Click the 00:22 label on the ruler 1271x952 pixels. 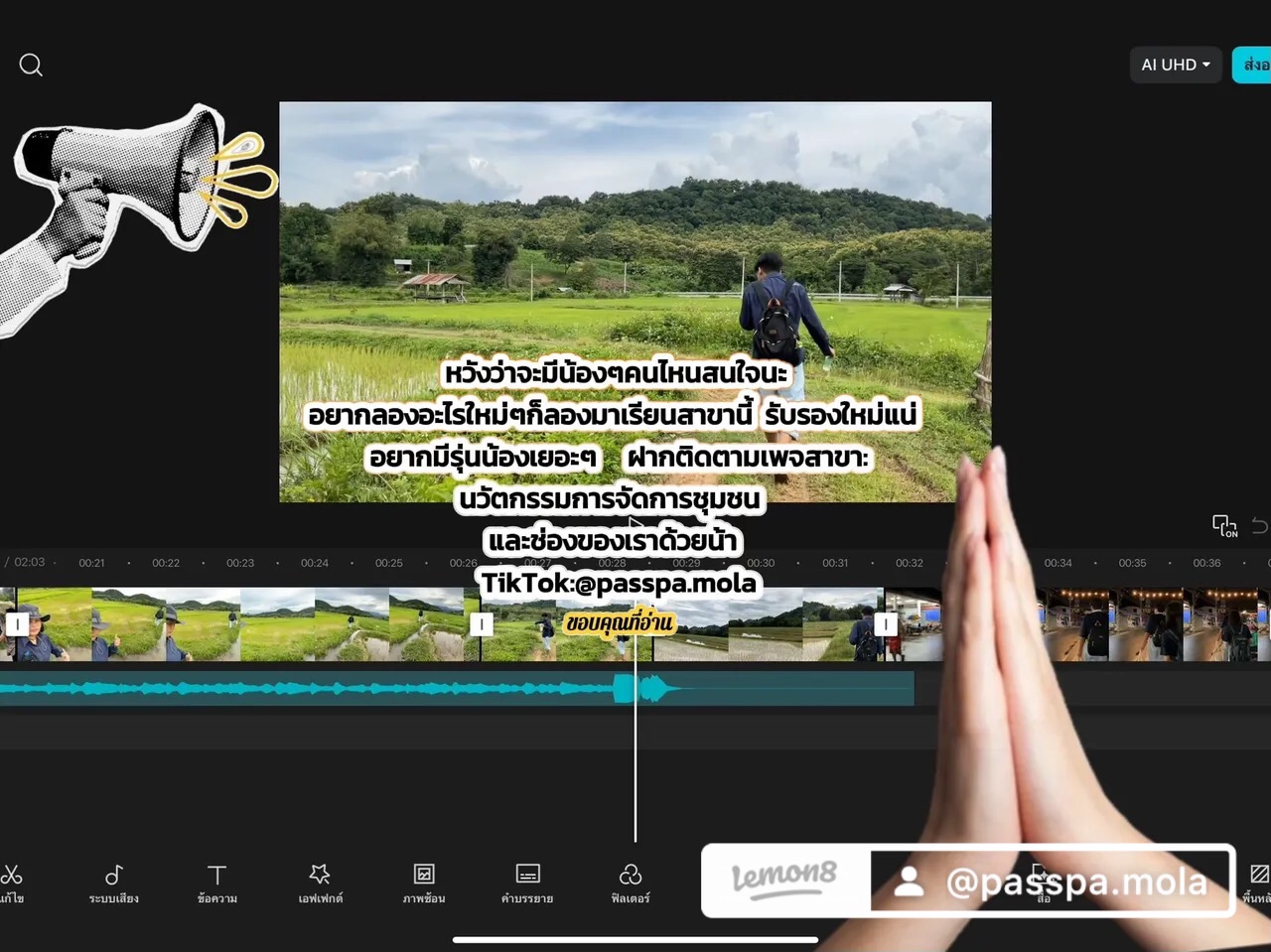(166, 563)
